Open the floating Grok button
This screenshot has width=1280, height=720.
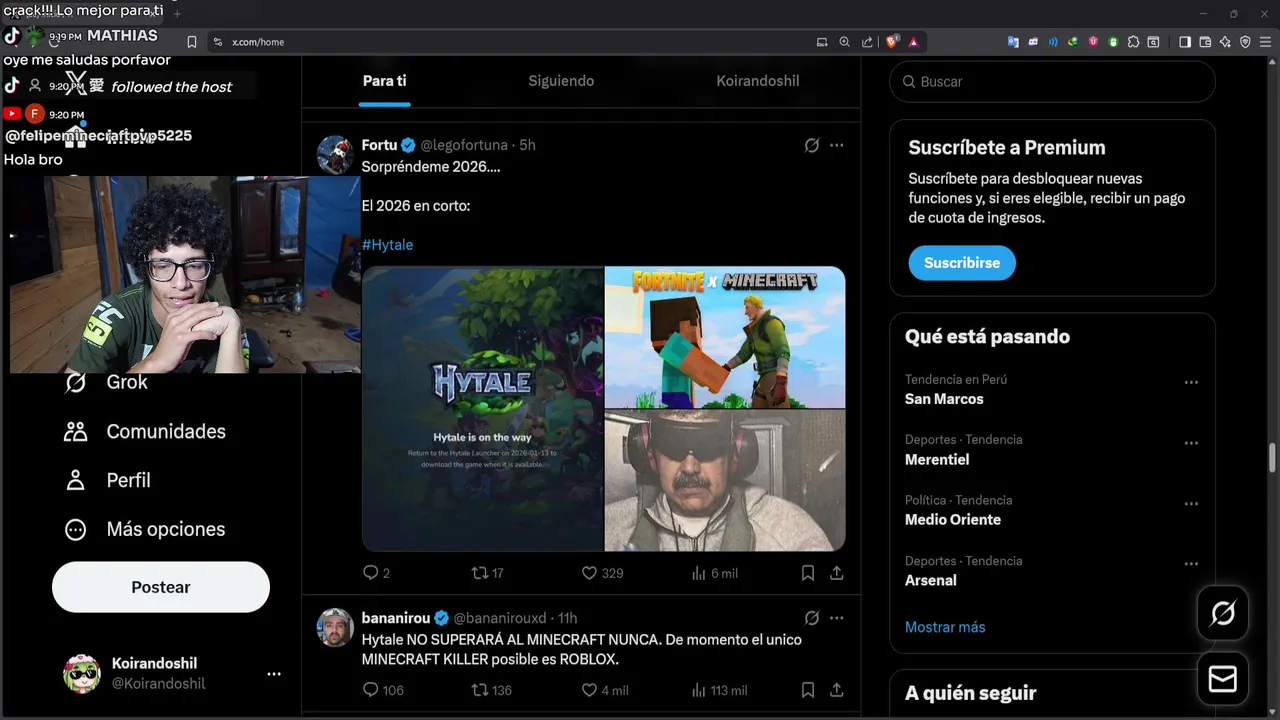coord(1223,613)
